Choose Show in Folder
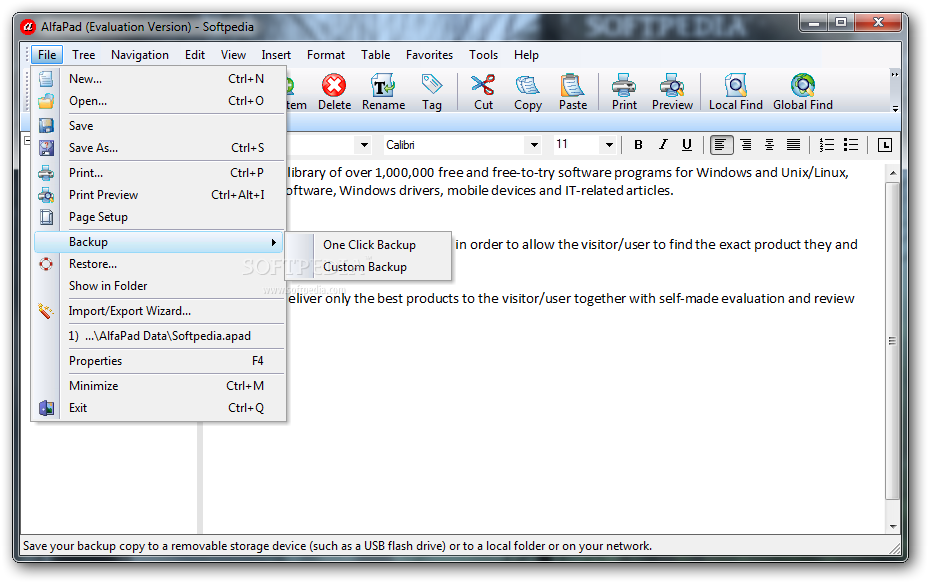929x583 pixels. point(159,286)
